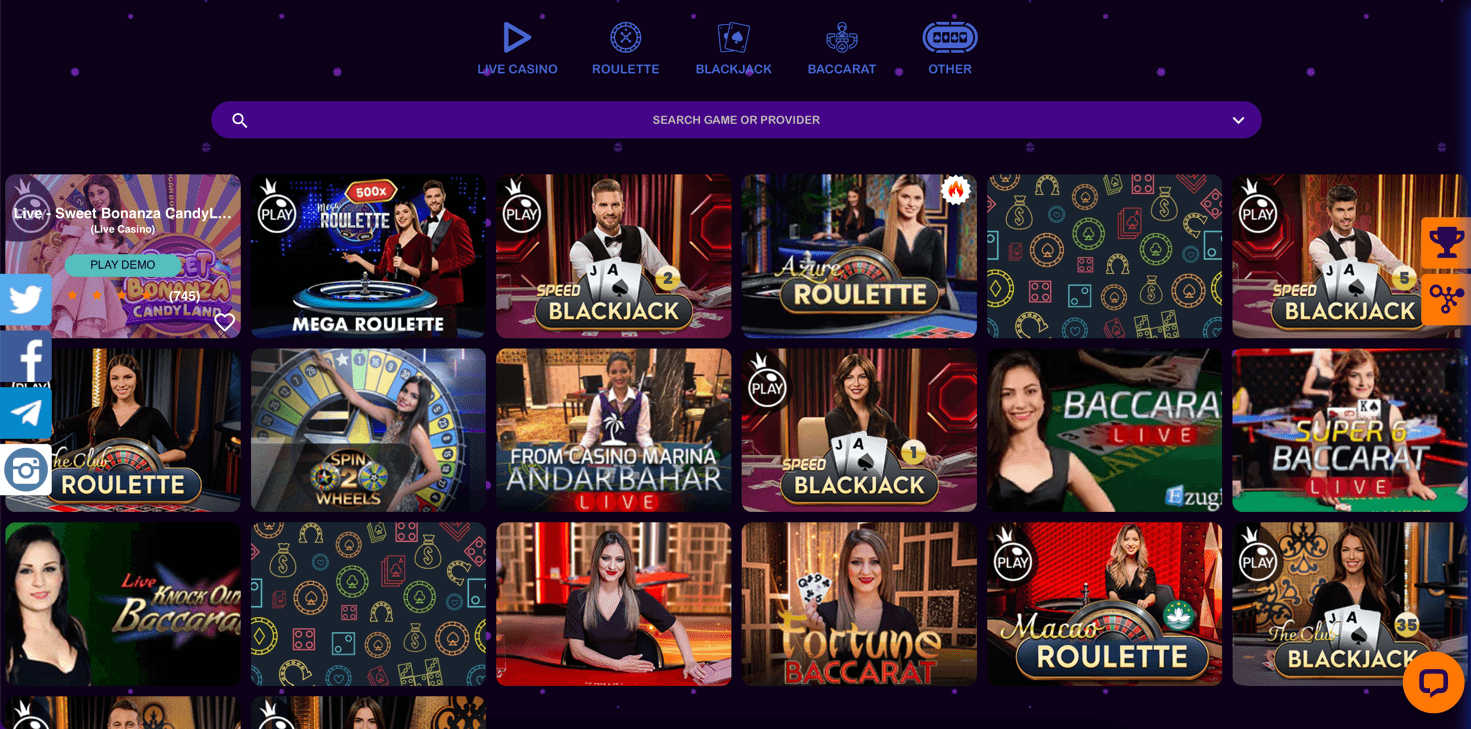Open the live chat bubble
The height and width of the screenshot is (729, 1471).
pyautogui.click(x=1433, y=682)
